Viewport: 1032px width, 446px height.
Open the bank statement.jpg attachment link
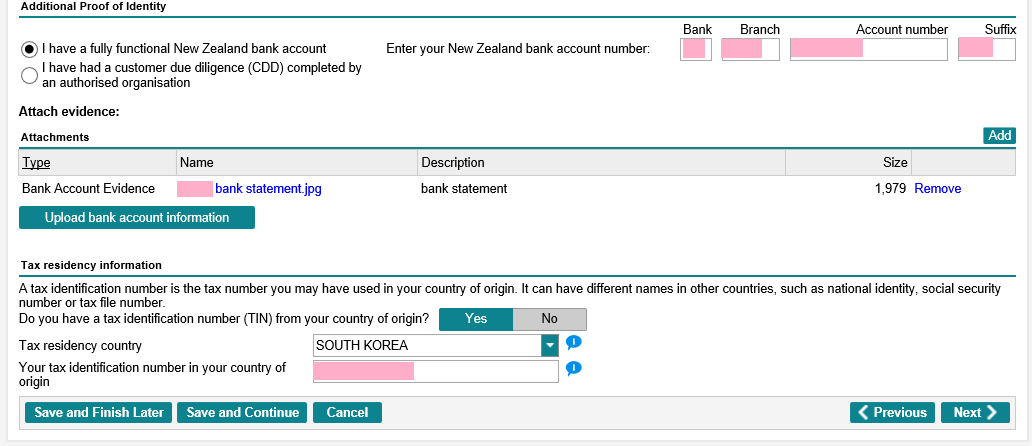(268, 189)
